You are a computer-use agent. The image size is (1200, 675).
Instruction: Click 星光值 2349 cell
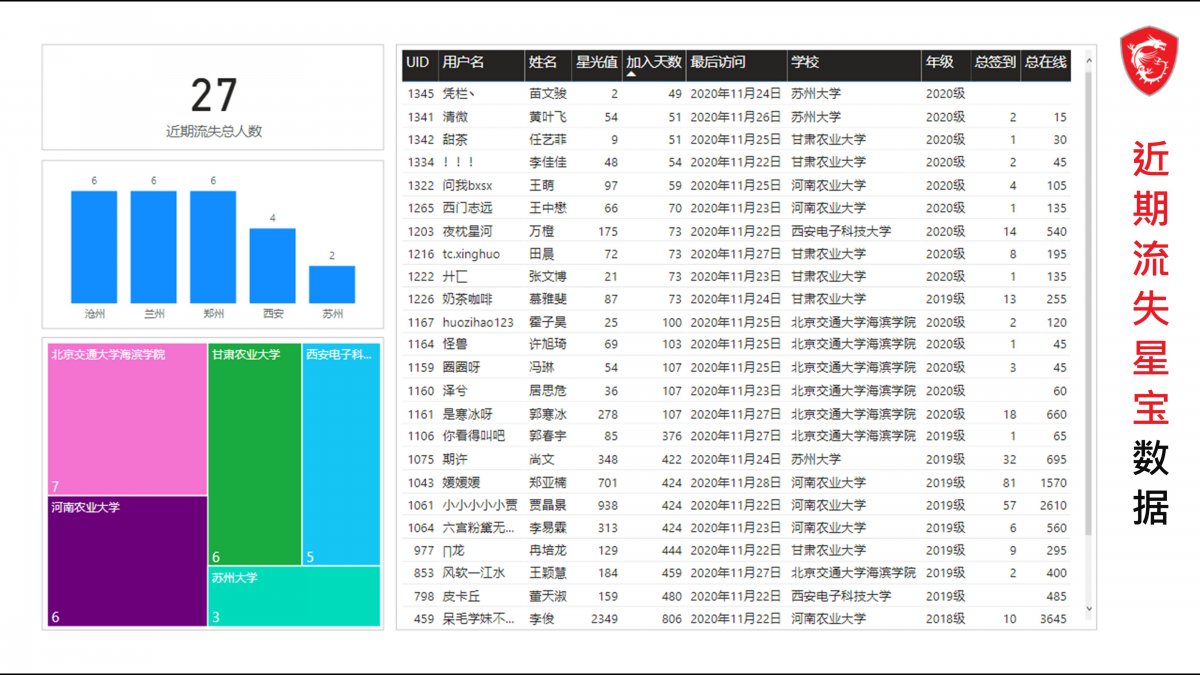click(x=604, y=619)
